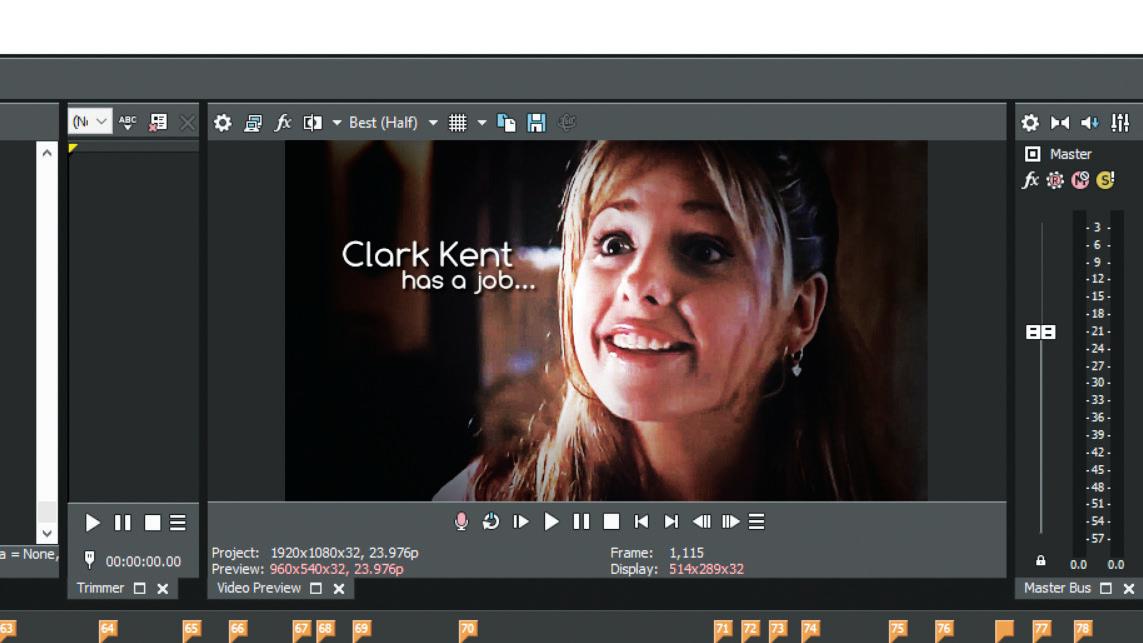The width and height of the screenshot is (1143, 643).
Task: Open project video properties gear in preview toolbar
Action: pyautogui.click(x=222, y=122)
